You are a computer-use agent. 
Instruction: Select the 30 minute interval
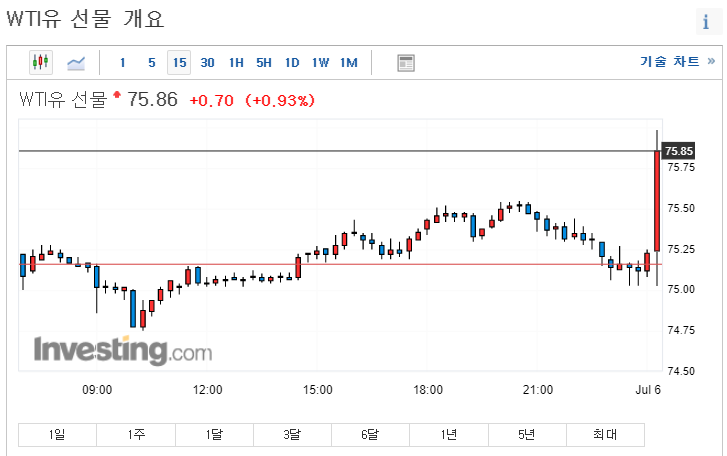tap(207, 63)
